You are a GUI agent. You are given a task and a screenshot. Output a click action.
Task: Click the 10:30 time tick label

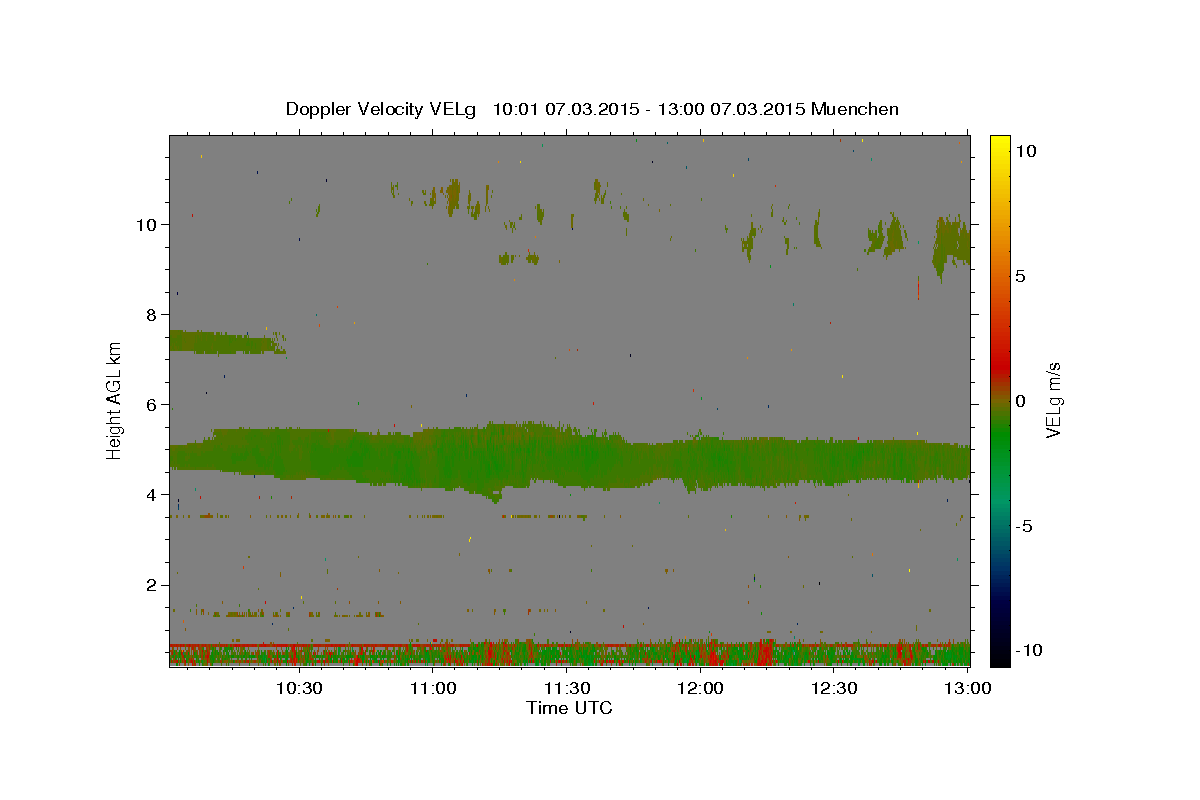pyautogui.click(x=299, y=688)
